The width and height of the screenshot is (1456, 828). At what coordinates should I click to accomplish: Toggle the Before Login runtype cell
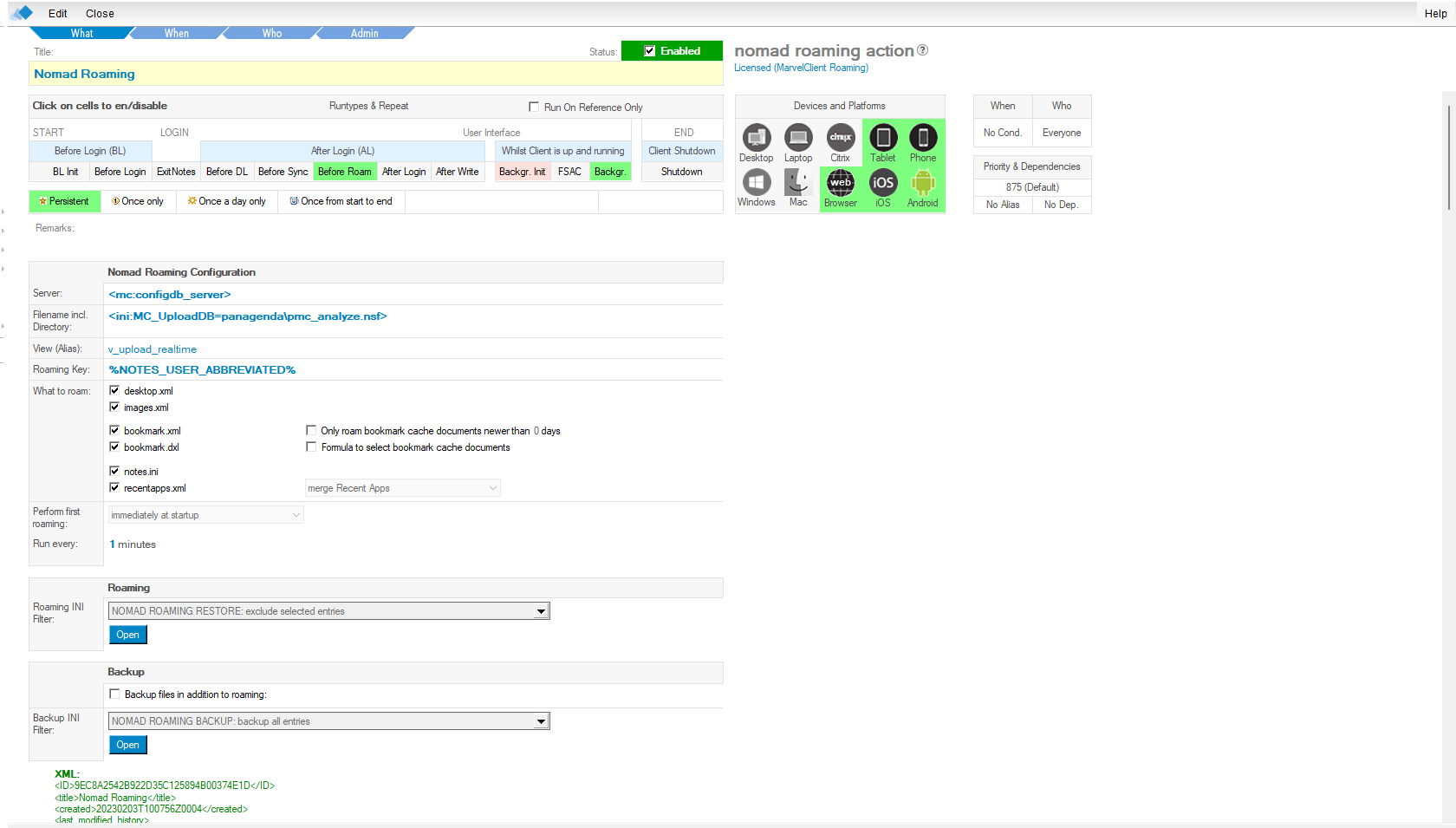tap(120, 172)
